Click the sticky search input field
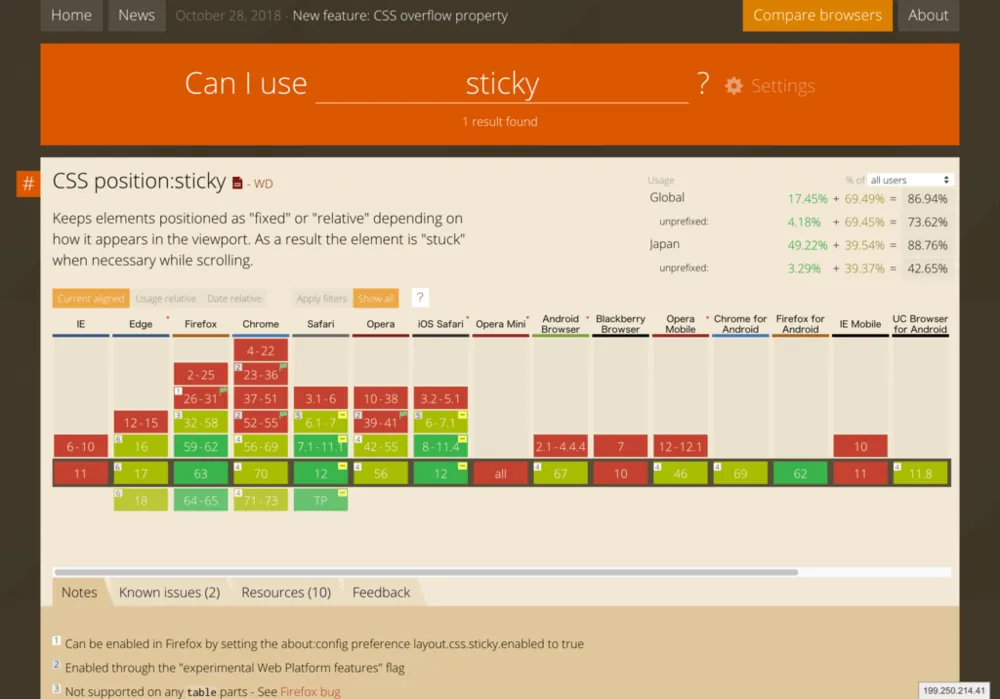Viewport: 1000px width, 699px height. (x=502, y=84)
